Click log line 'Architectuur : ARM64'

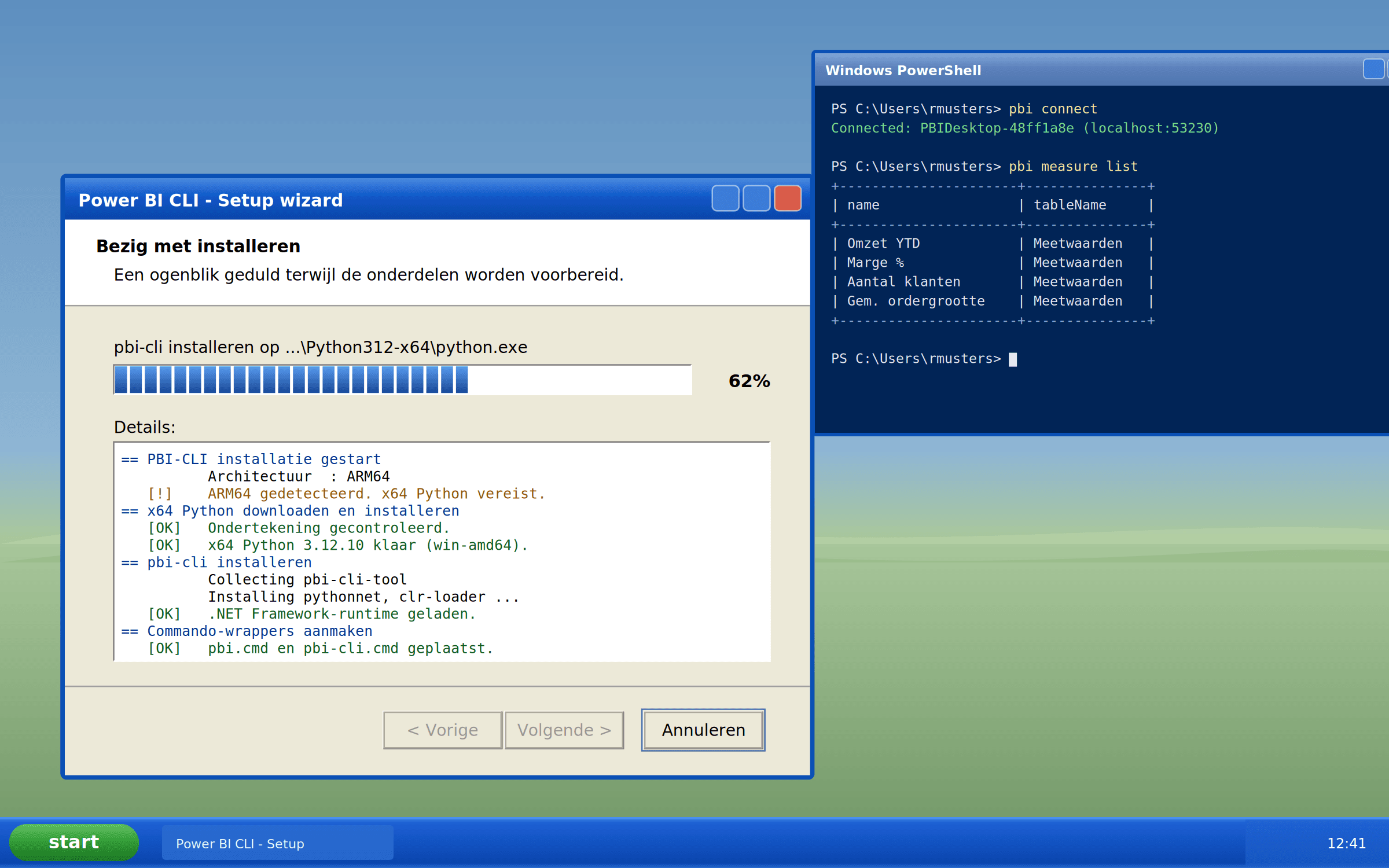point(299,476)
